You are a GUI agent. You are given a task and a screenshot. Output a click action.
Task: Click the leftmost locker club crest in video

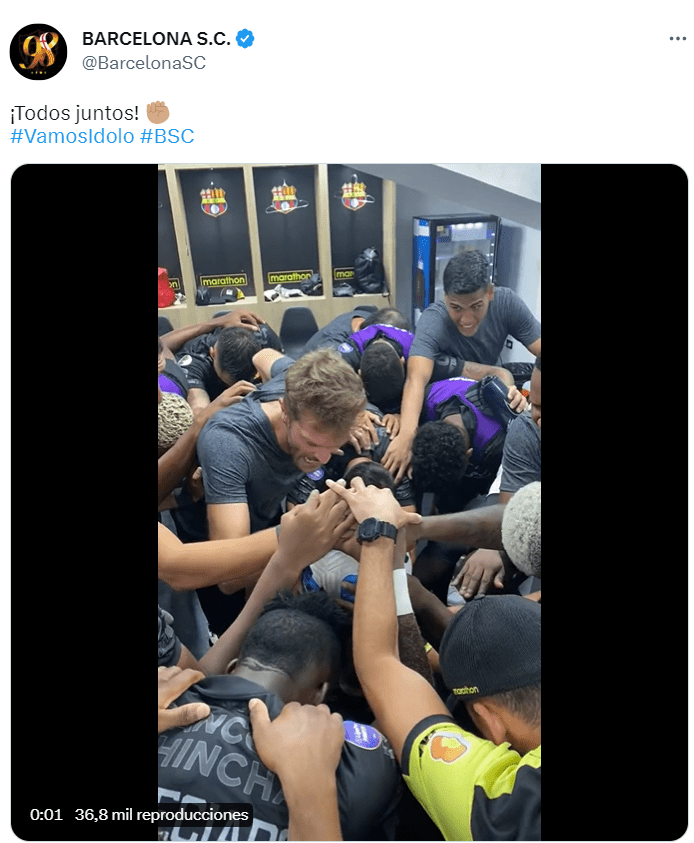[213, 200]
